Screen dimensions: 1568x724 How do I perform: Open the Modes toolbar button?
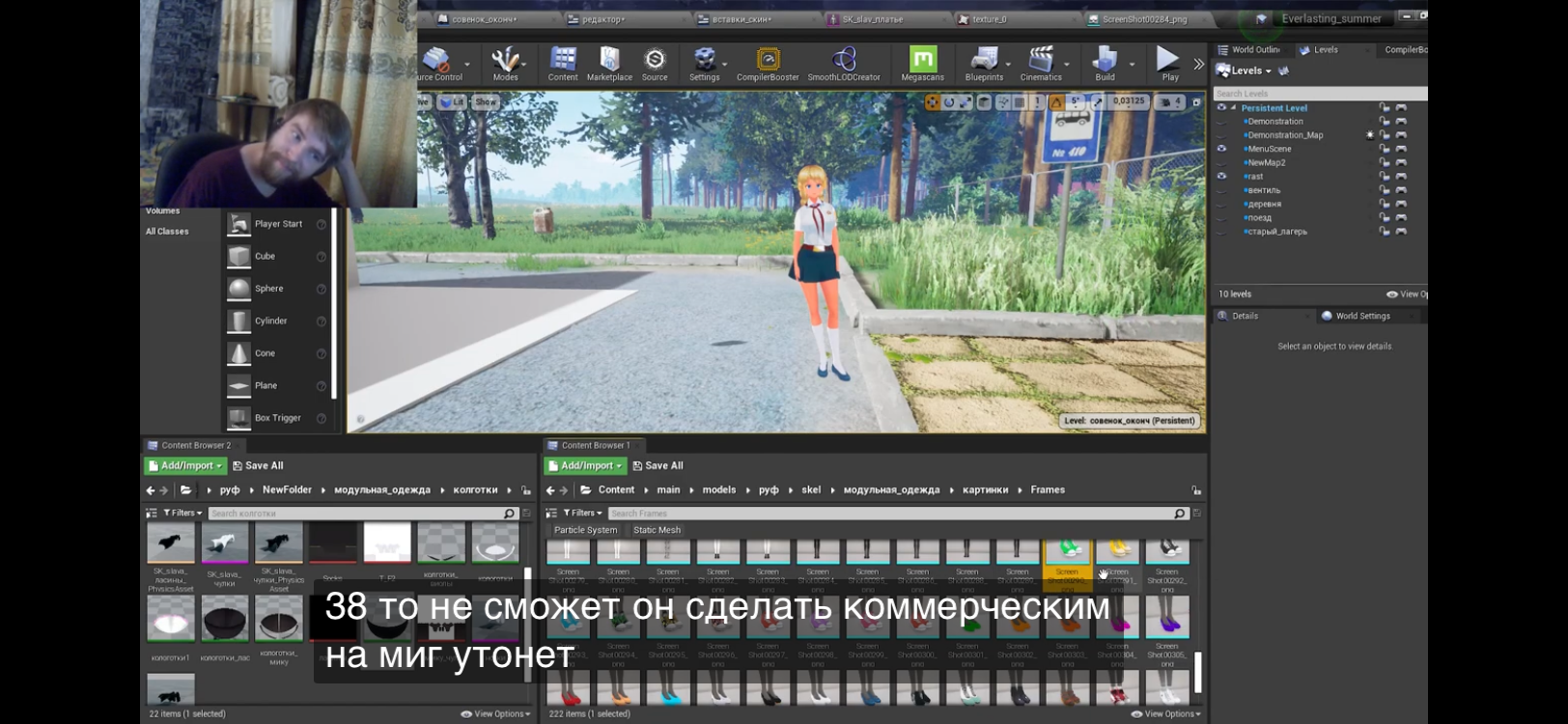coord(505,64)
